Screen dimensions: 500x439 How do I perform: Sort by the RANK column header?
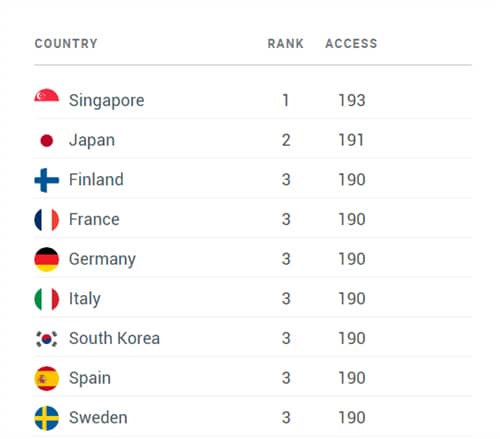pyautogui.click(x=285, y=43)
